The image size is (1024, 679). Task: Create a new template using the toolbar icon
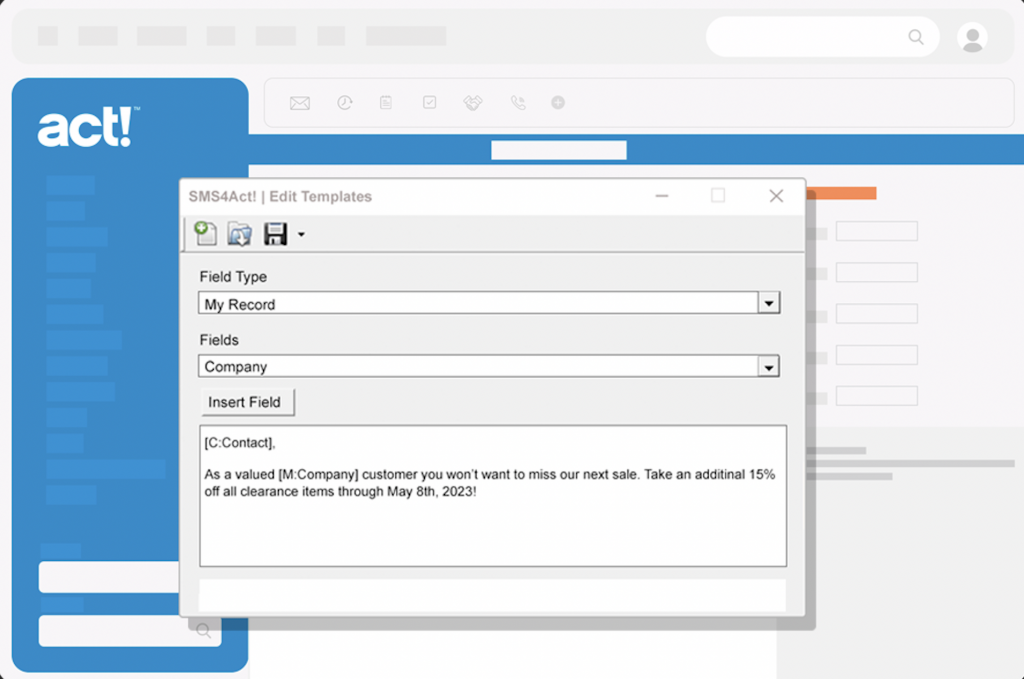click(x=205, y=234)
